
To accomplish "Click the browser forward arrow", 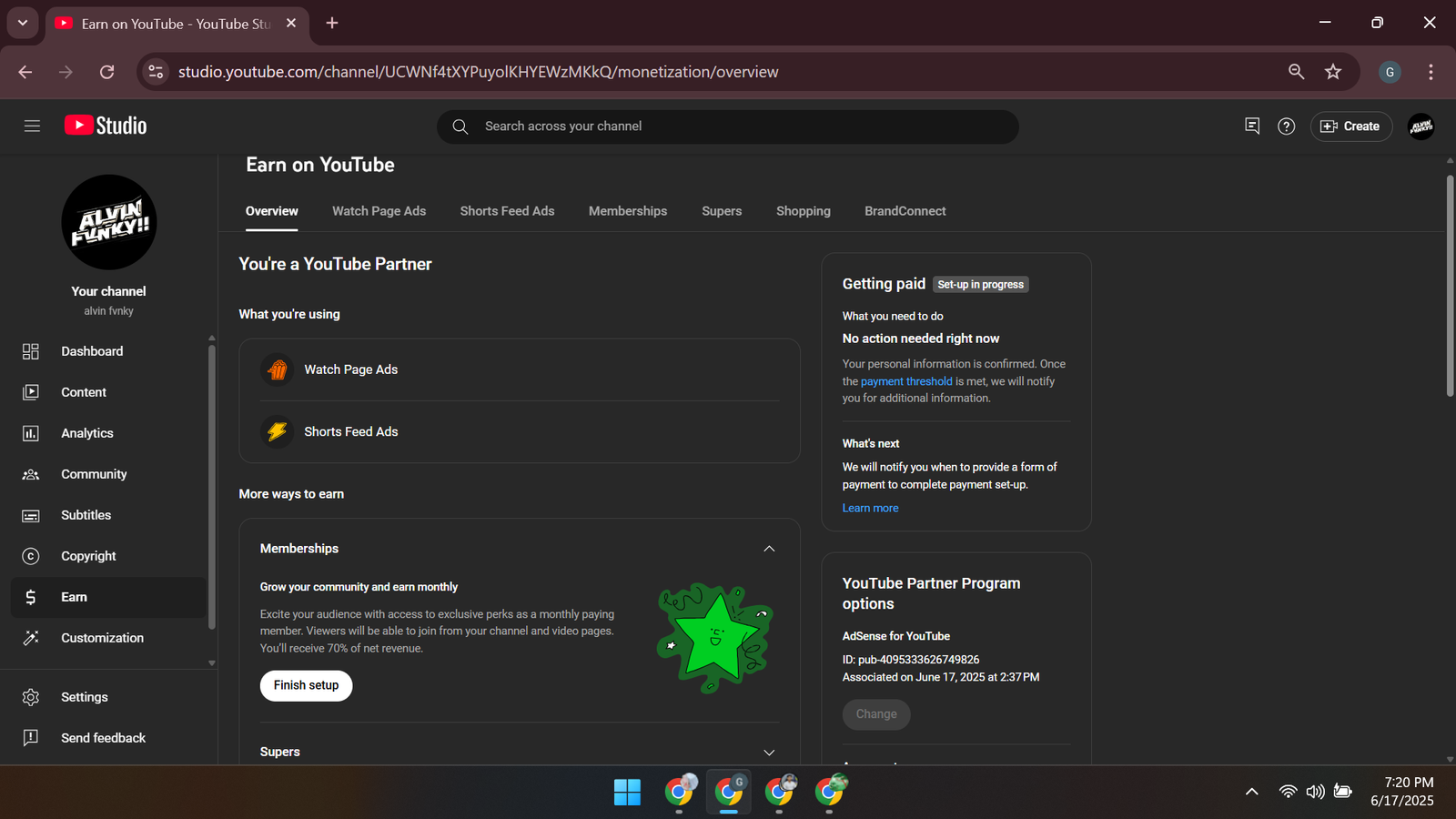I will coord(66,72).
